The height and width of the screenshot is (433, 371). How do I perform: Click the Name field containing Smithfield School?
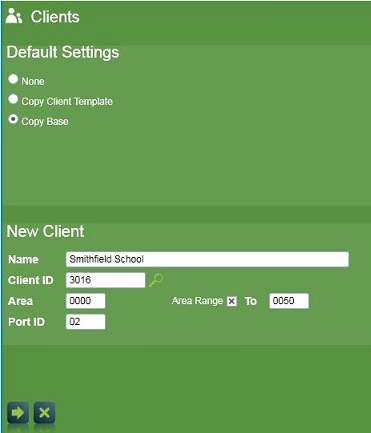(207, 259)
